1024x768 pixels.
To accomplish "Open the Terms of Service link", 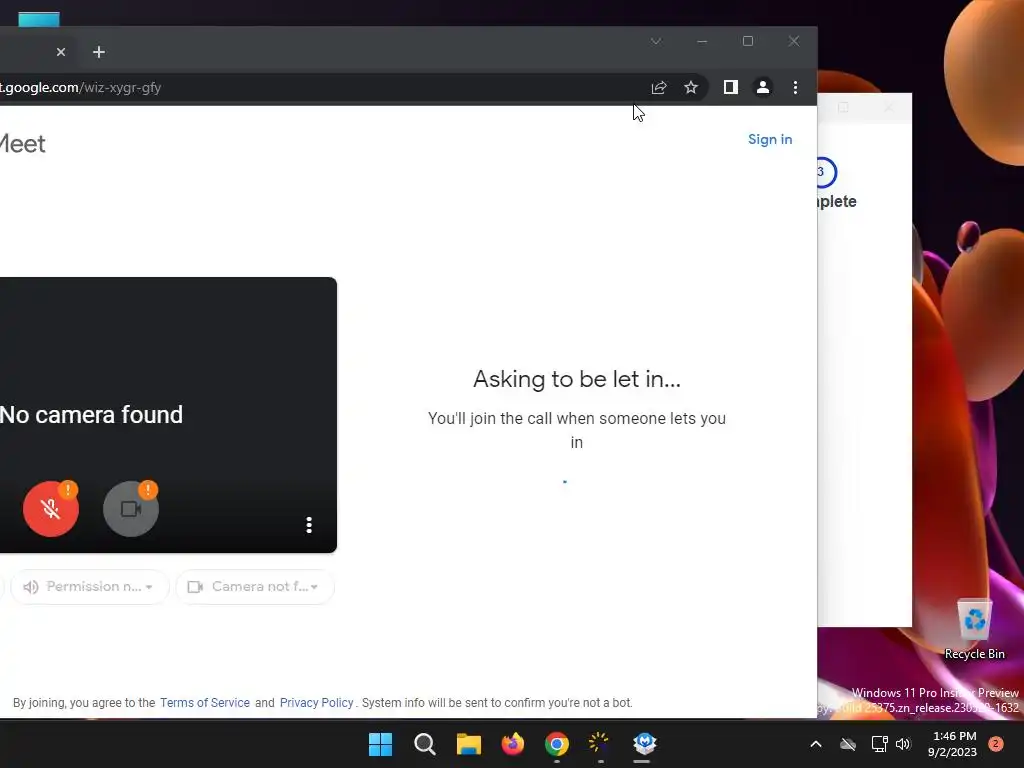I will point(204,703).
